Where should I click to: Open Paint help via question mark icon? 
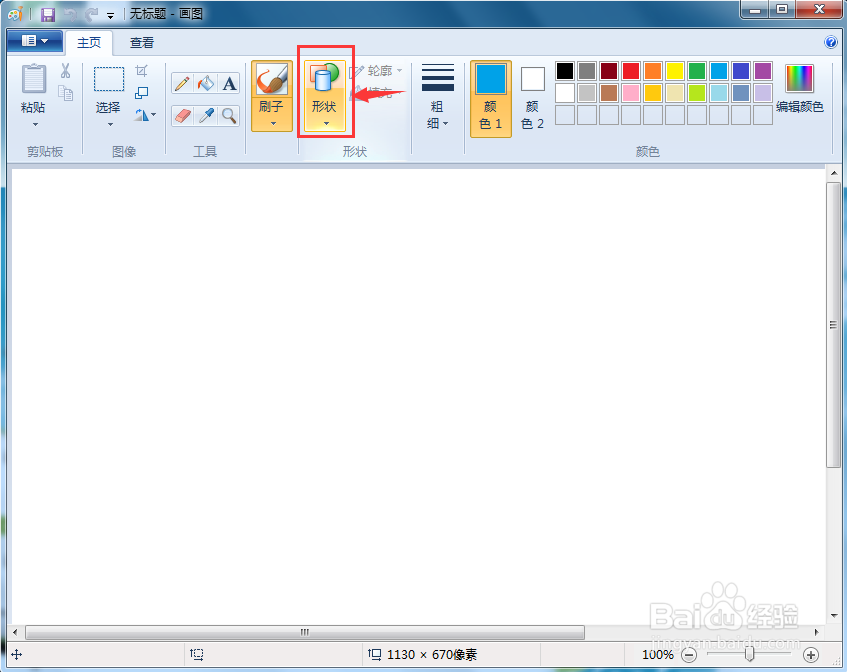tap(831, 42)
